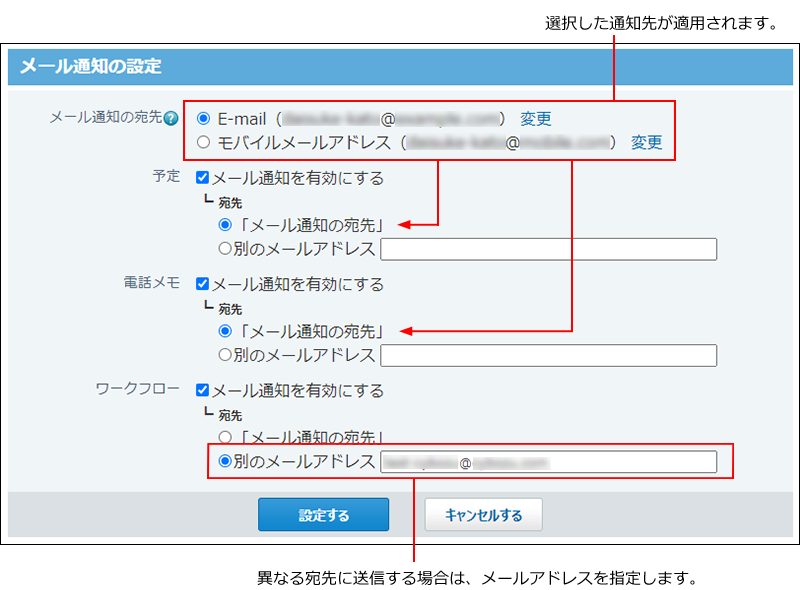Select 別のメールアドレス radio under 電話メモ
Image resolution: width=800 pixels, height=590 pixels.
tap(224, 355)
